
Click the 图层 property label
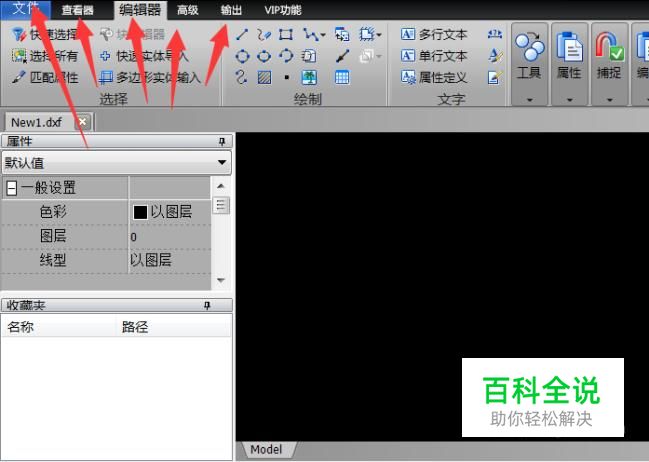point(53,236)
